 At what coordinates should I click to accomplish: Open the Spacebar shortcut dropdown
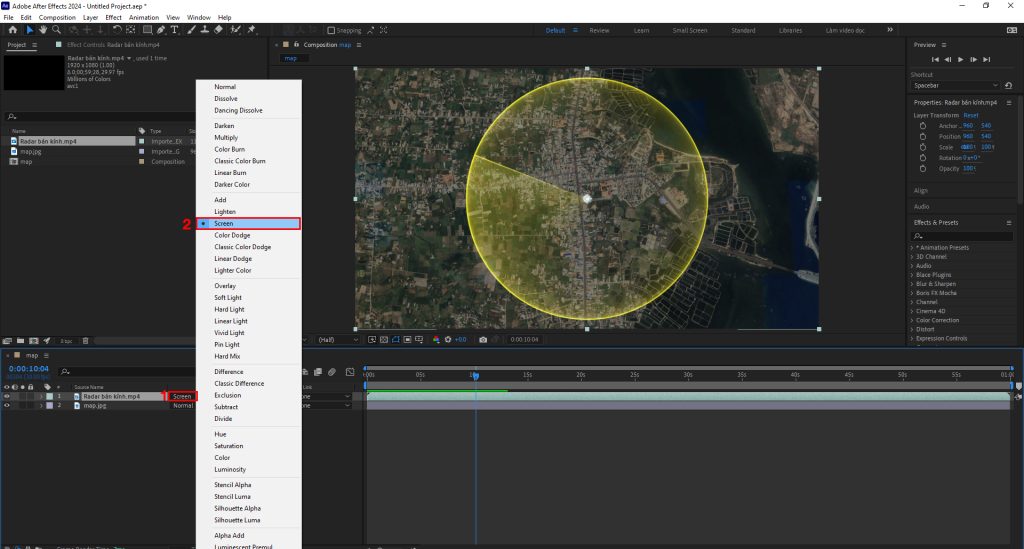point(955,85)
